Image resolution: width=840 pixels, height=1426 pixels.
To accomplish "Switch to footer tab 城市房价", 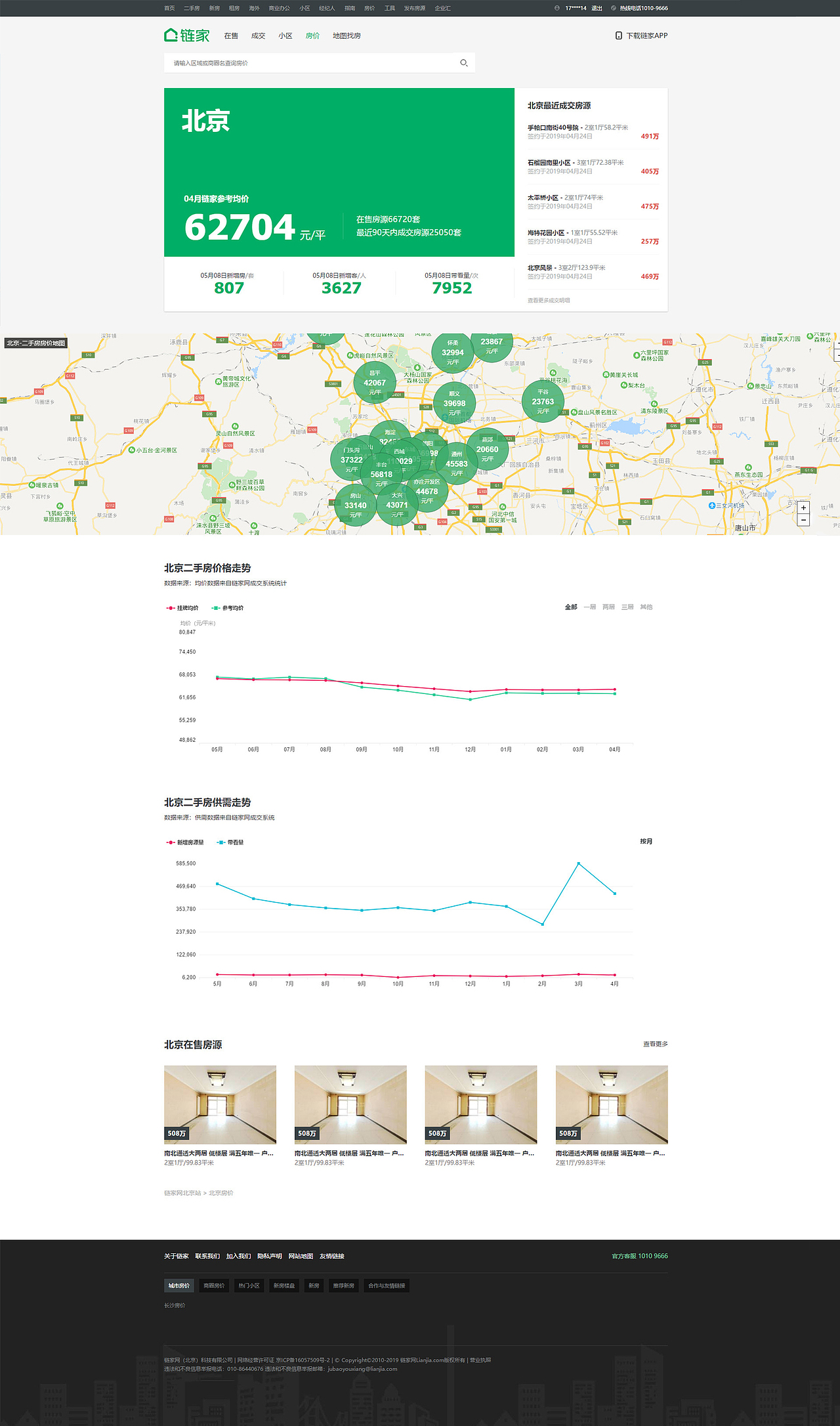I will (x=179, y=1286).
